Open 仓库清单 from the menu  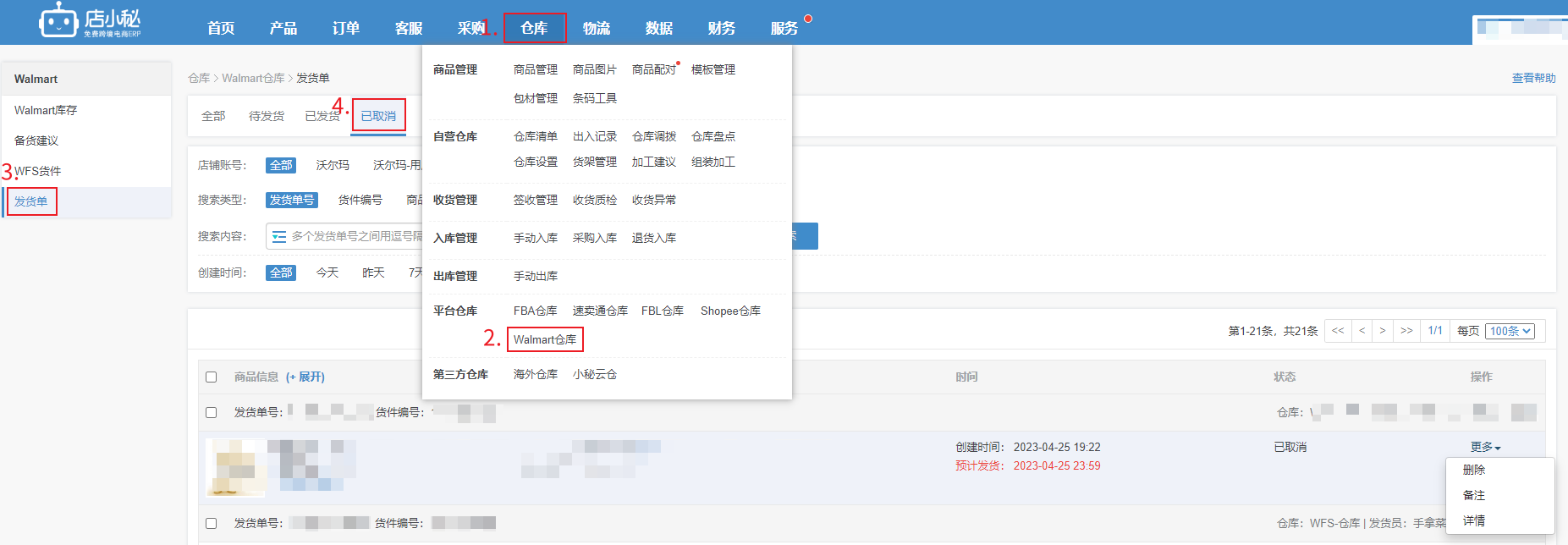[536, 136]
